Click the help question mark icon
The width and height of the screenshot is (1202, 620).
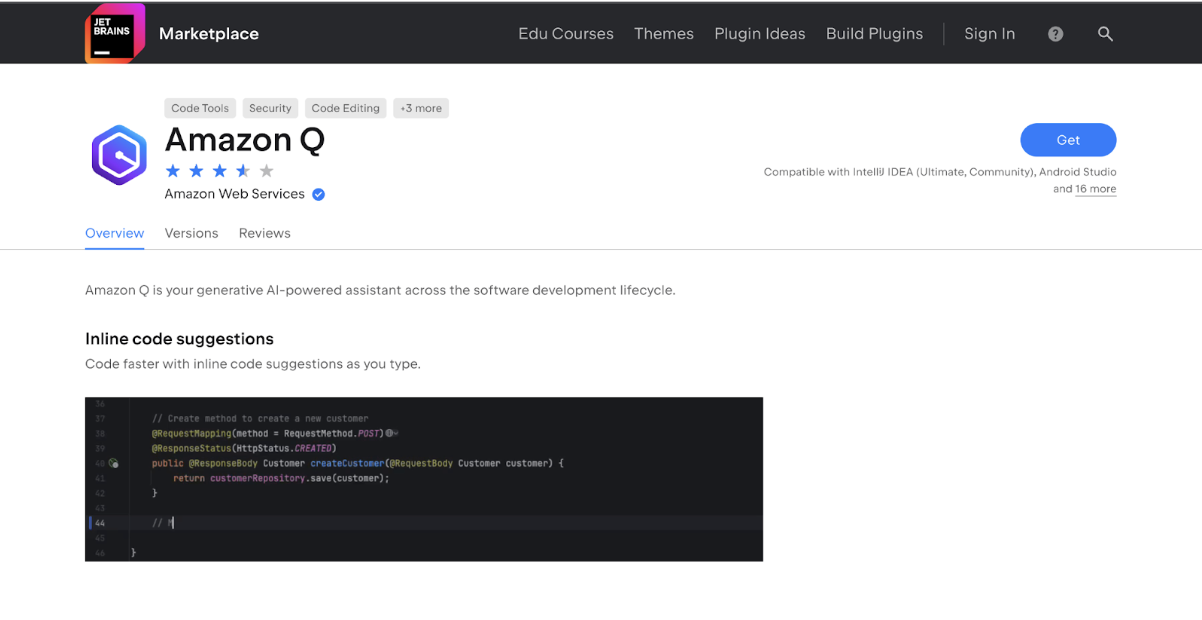pos(1055,33)
